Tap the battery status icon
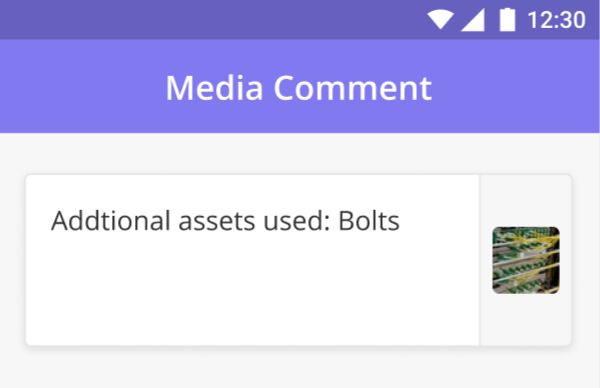 coord(507,20)
